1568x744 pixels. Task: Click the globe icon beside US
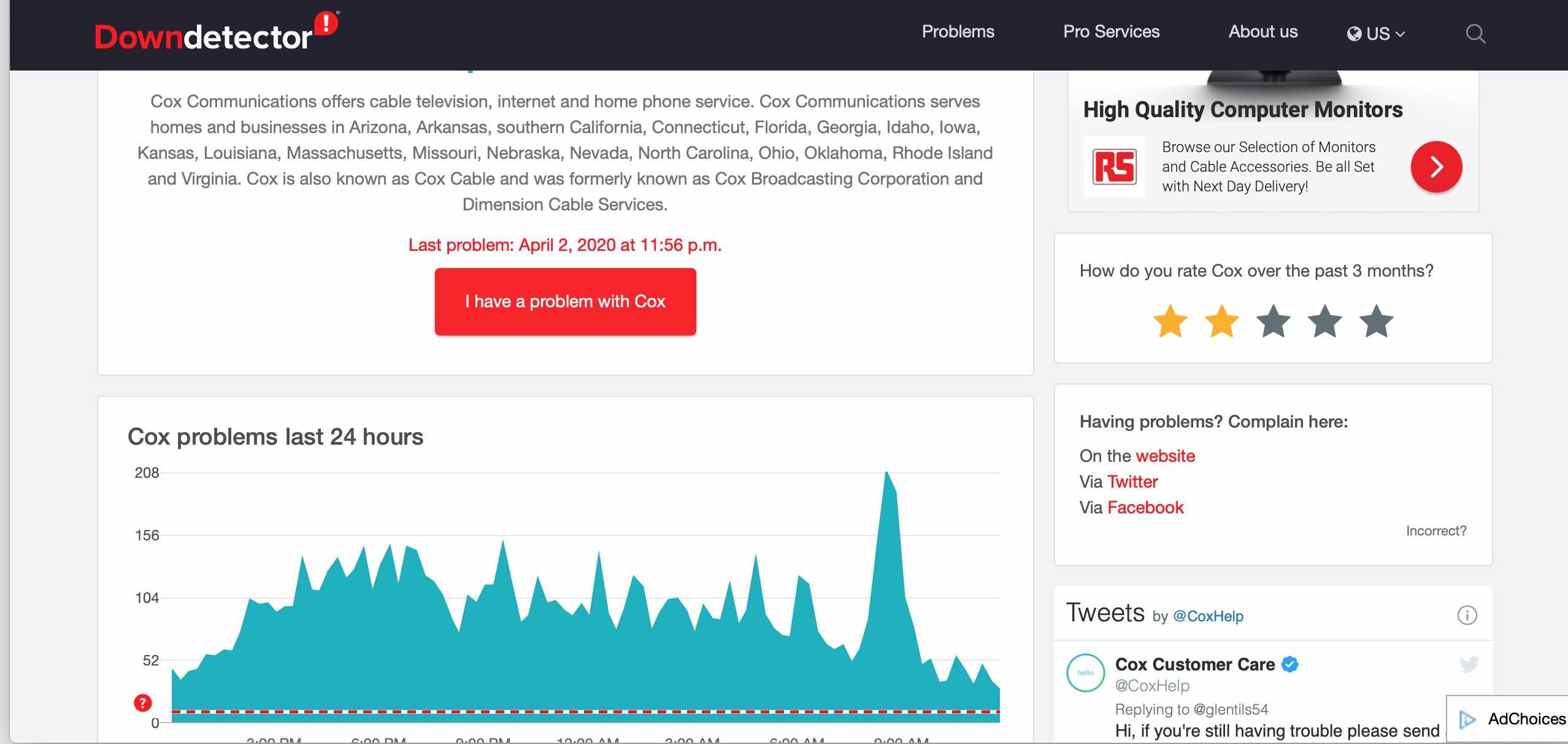[1354, 34]
